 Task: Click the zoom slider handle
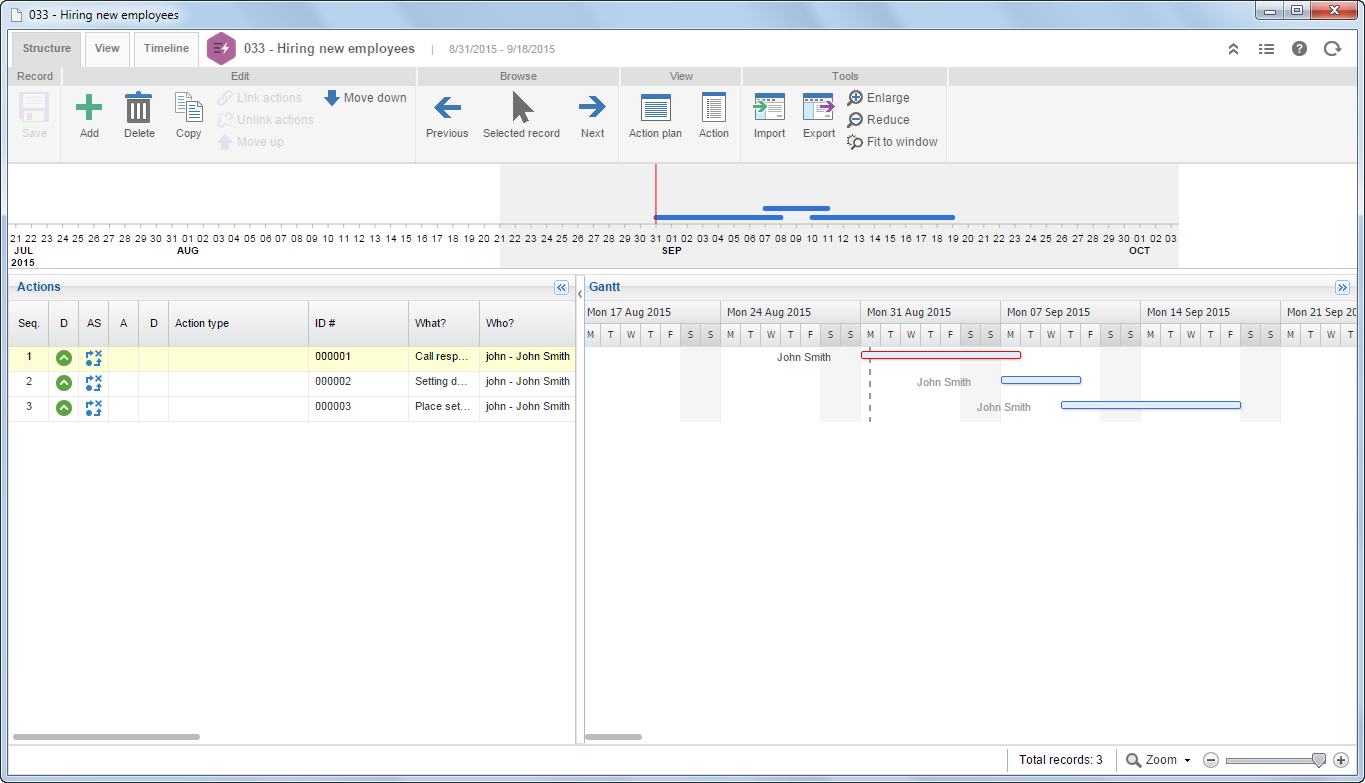[1319, 760]
